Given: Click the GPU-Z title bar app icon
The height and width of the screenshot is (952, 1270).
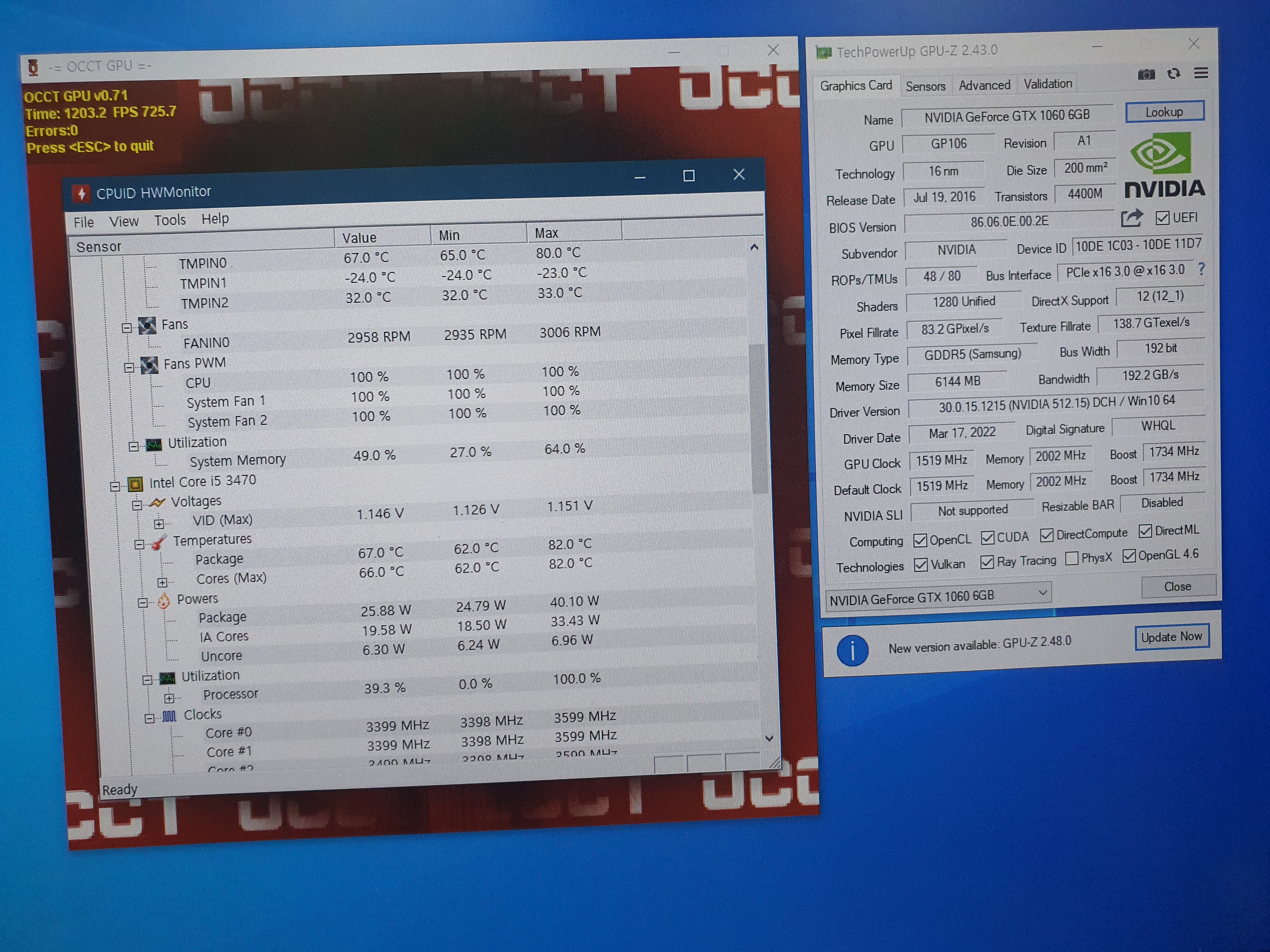Looking at the screenshot, I should pos(823,53).
